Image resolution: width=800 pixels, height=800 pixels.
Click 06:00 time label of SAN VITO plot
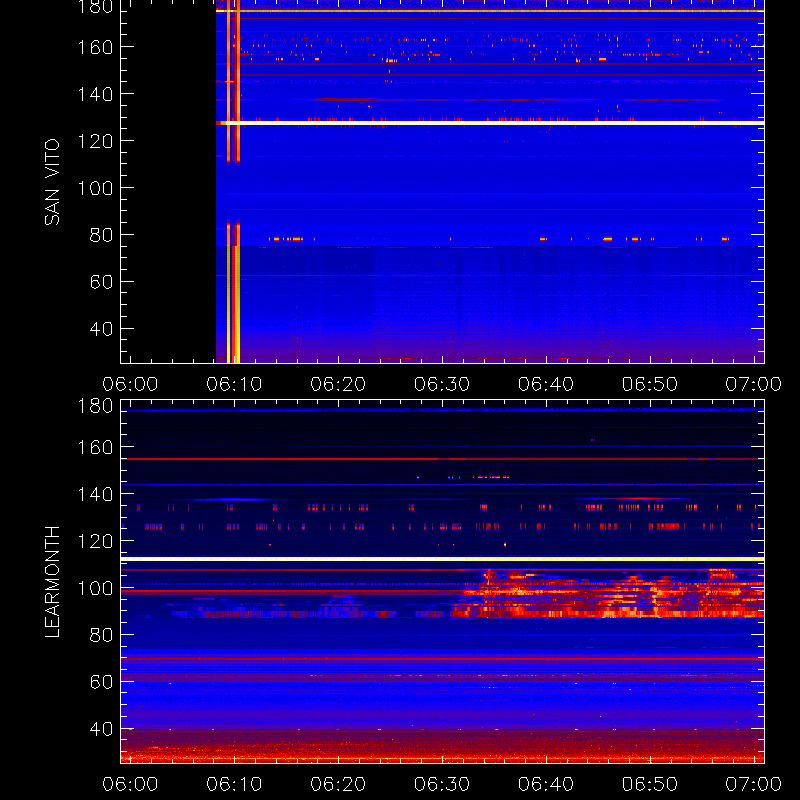point(130,384)
